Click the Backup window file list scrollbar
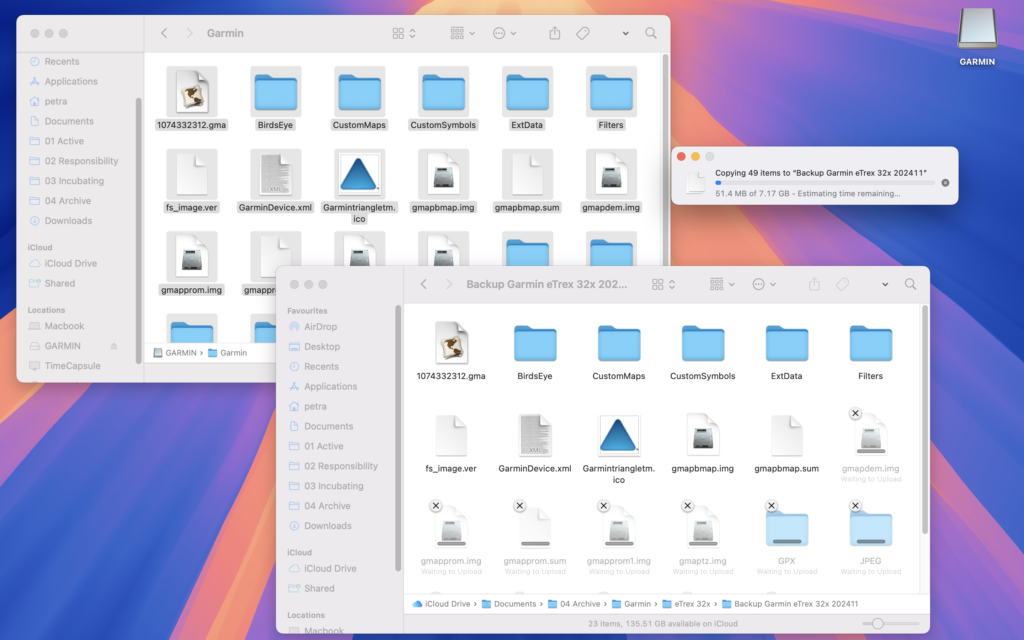1024x640 pixels. coord(925,419)
